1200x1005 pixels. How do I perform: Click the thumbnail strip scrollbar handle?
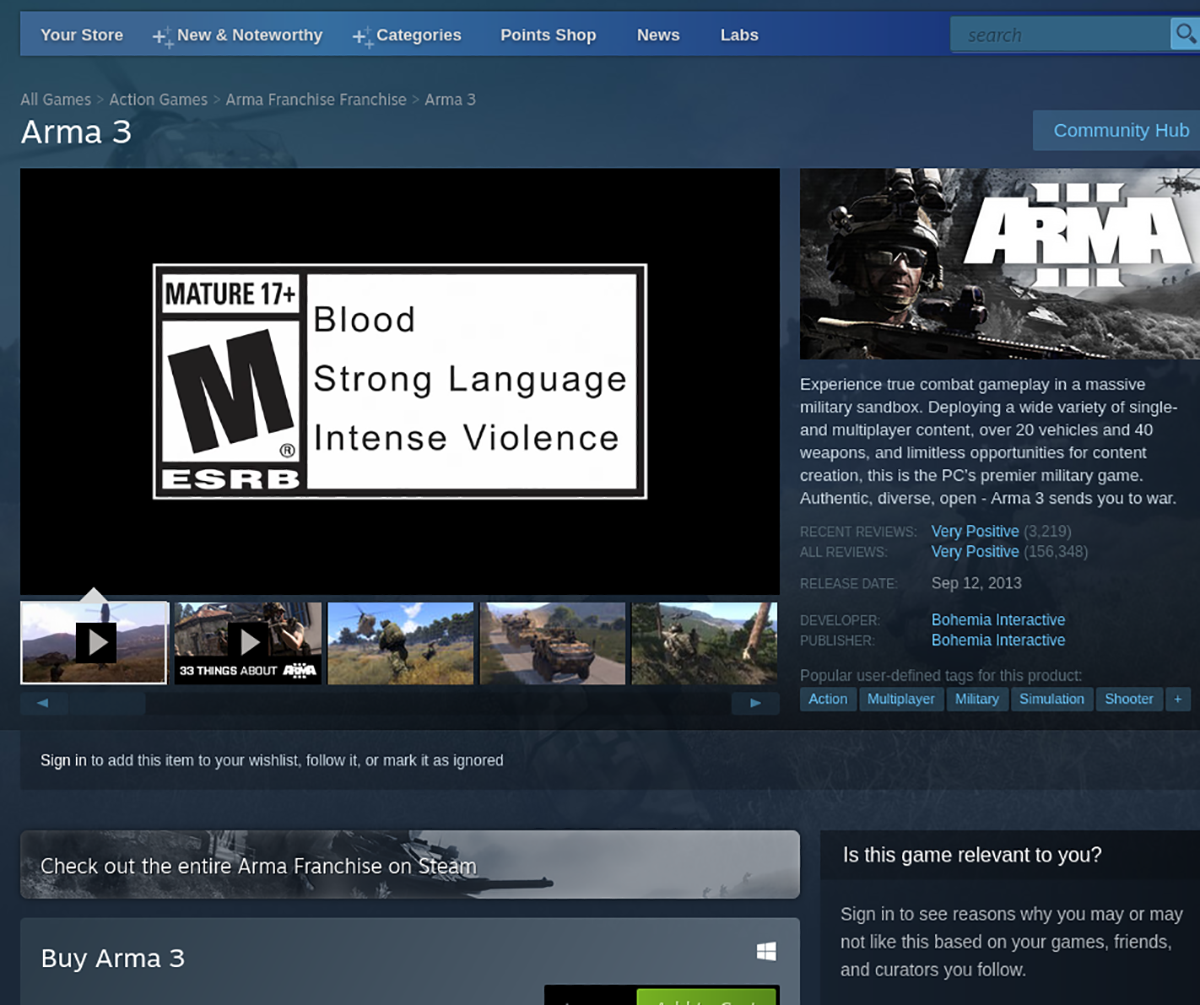coord(106,703)
